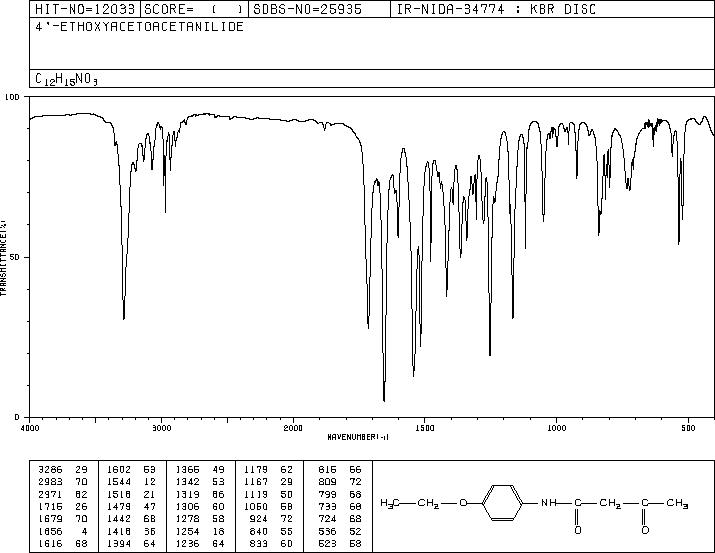The width and height of the screenshot is (715, 553).
Task: Select peak table entry 1518
Action: 119,494
